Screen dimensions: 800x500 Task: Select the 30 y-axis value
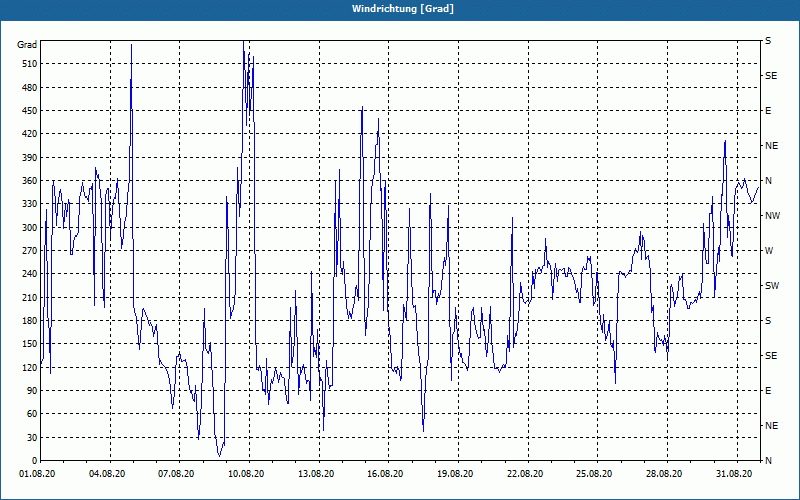[x=32, y=437]
